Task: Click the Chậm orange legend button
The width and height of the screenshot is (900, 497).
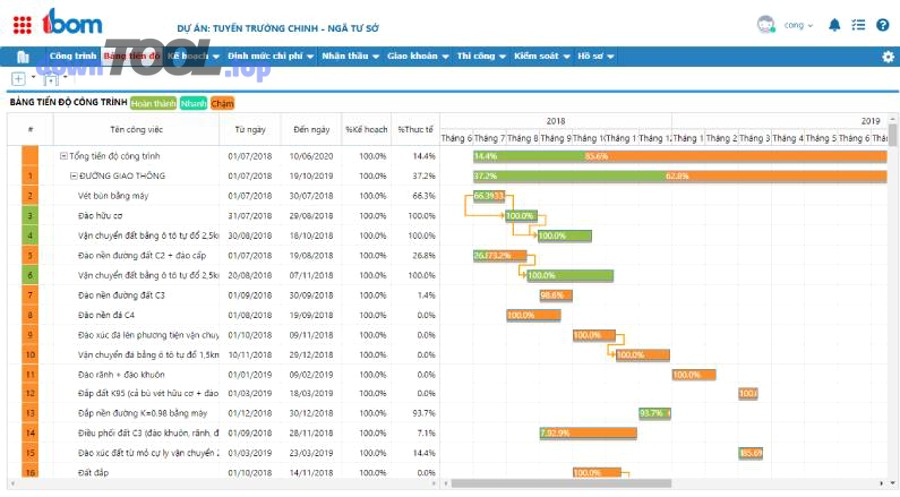Action: (222, 102)
